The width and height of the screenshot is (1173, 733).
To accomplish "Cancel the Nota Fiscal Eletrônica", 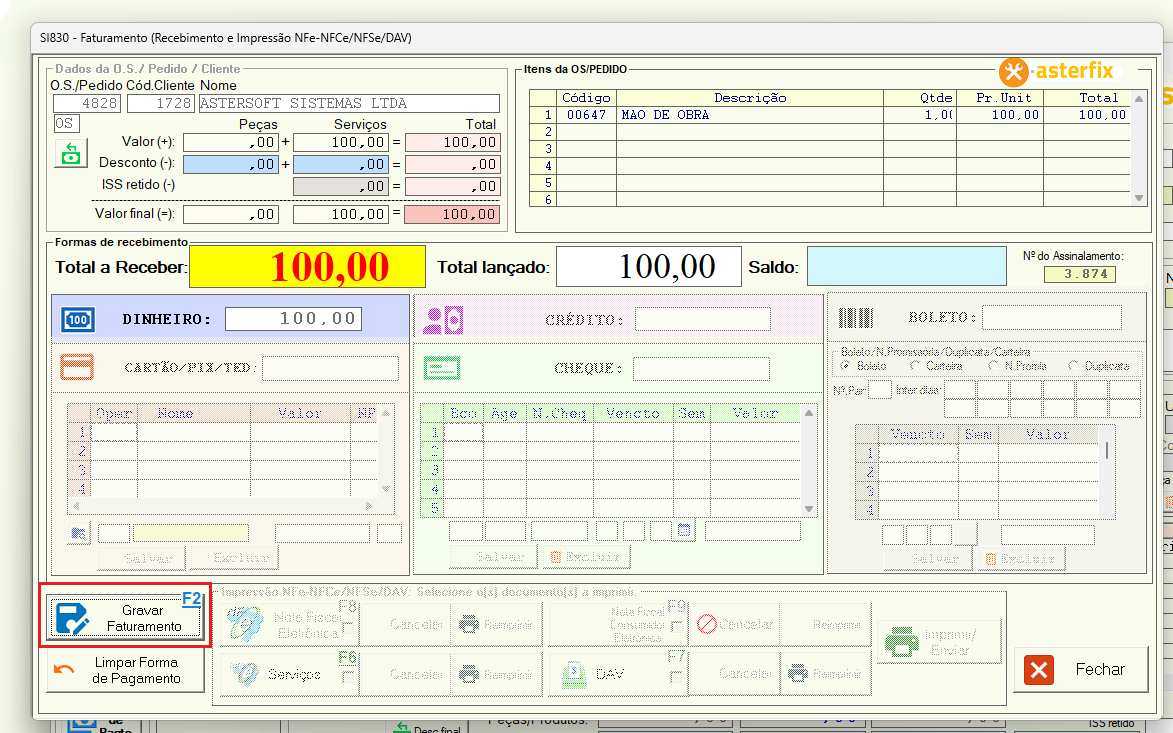I will click(405, 625).
